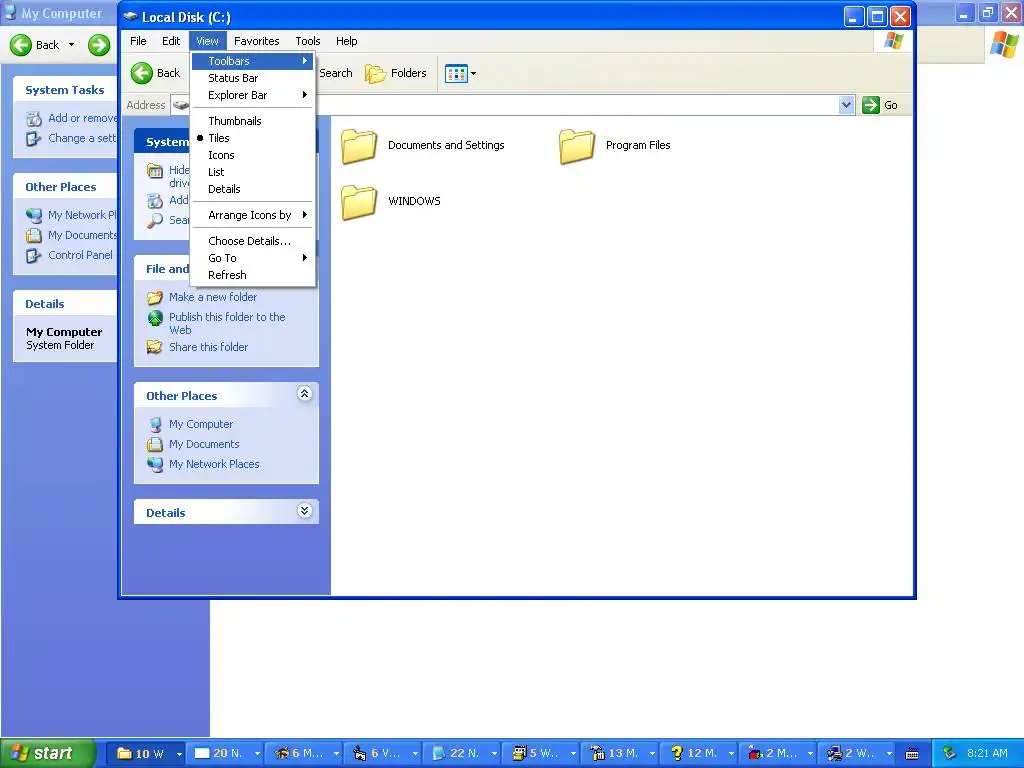Select the WINDOWS folder icon
The image size is (1024, 768).
(359, 201)
